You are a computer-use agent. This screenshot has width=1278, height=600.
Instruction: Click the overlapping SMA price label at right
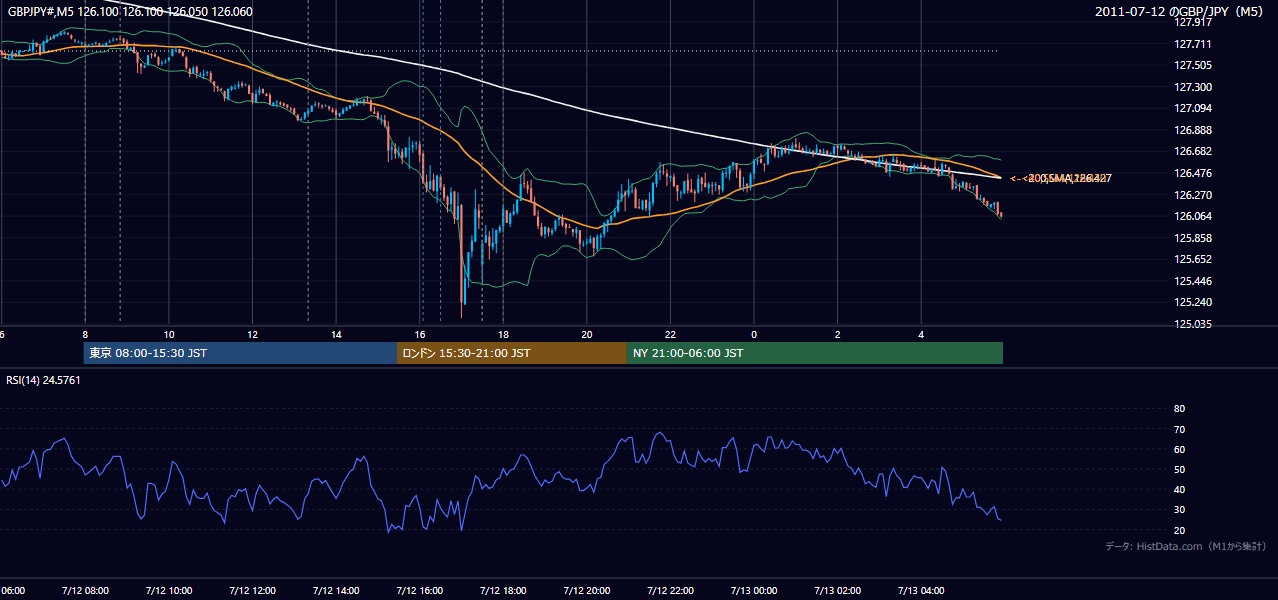[1060, 179]
